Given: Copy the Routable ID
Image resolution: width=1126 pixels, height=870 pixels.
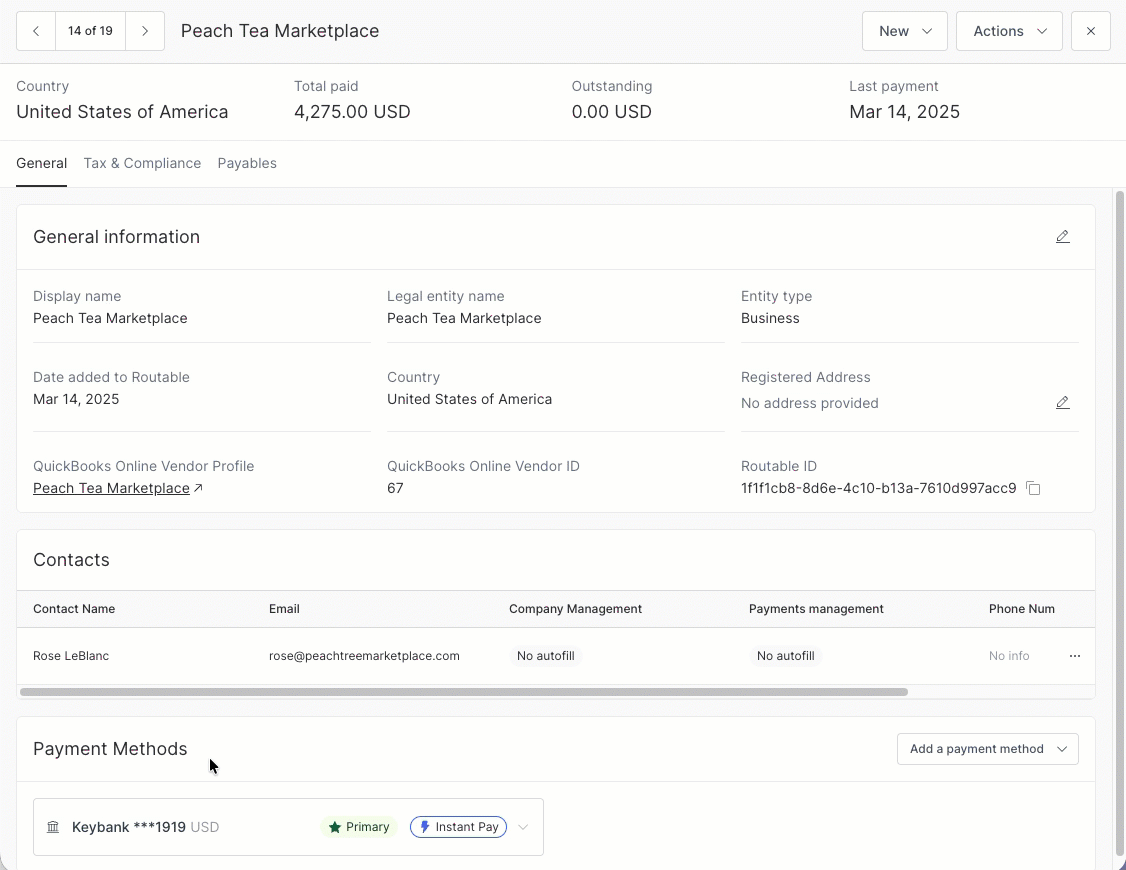Looking at the screenshot, I should [x=1033, y=488].
